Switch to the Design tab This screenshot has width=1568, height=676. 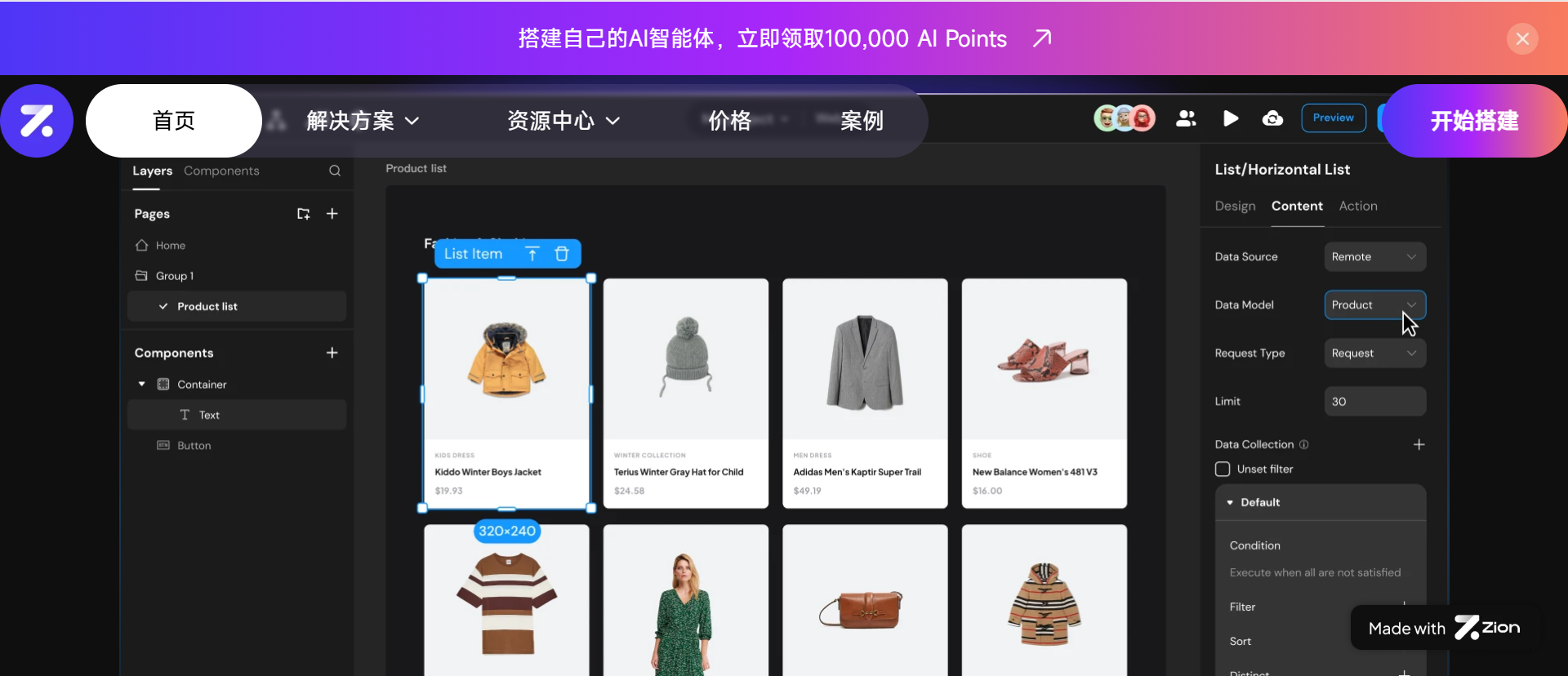click(1235, 206)
